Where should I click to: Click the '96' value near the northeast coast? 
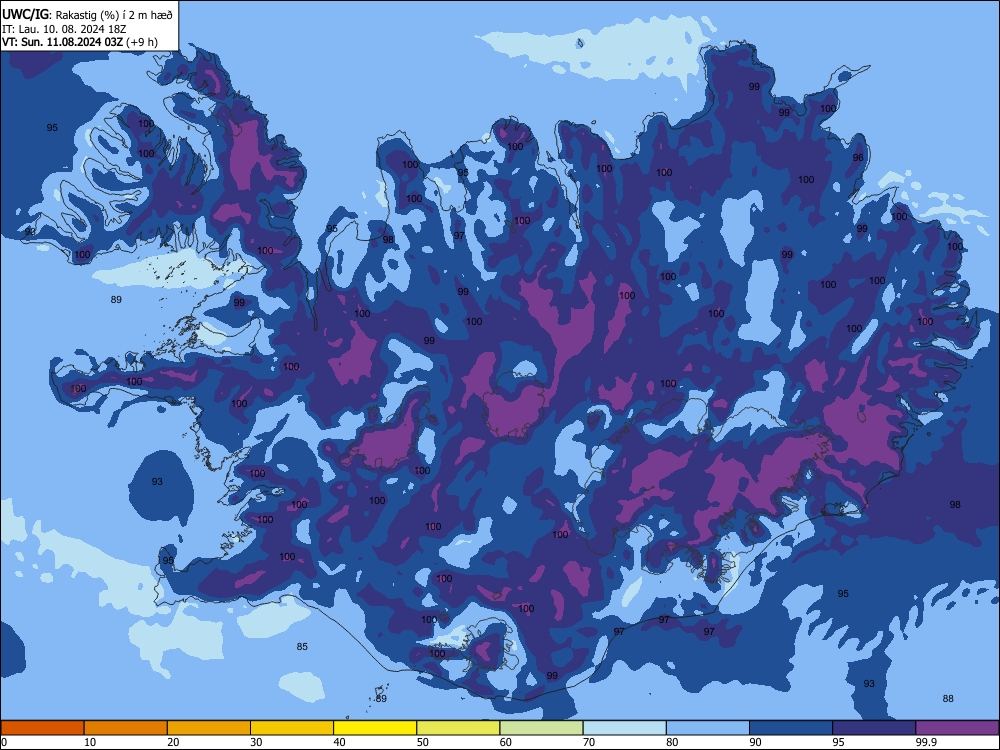[858, 158]
